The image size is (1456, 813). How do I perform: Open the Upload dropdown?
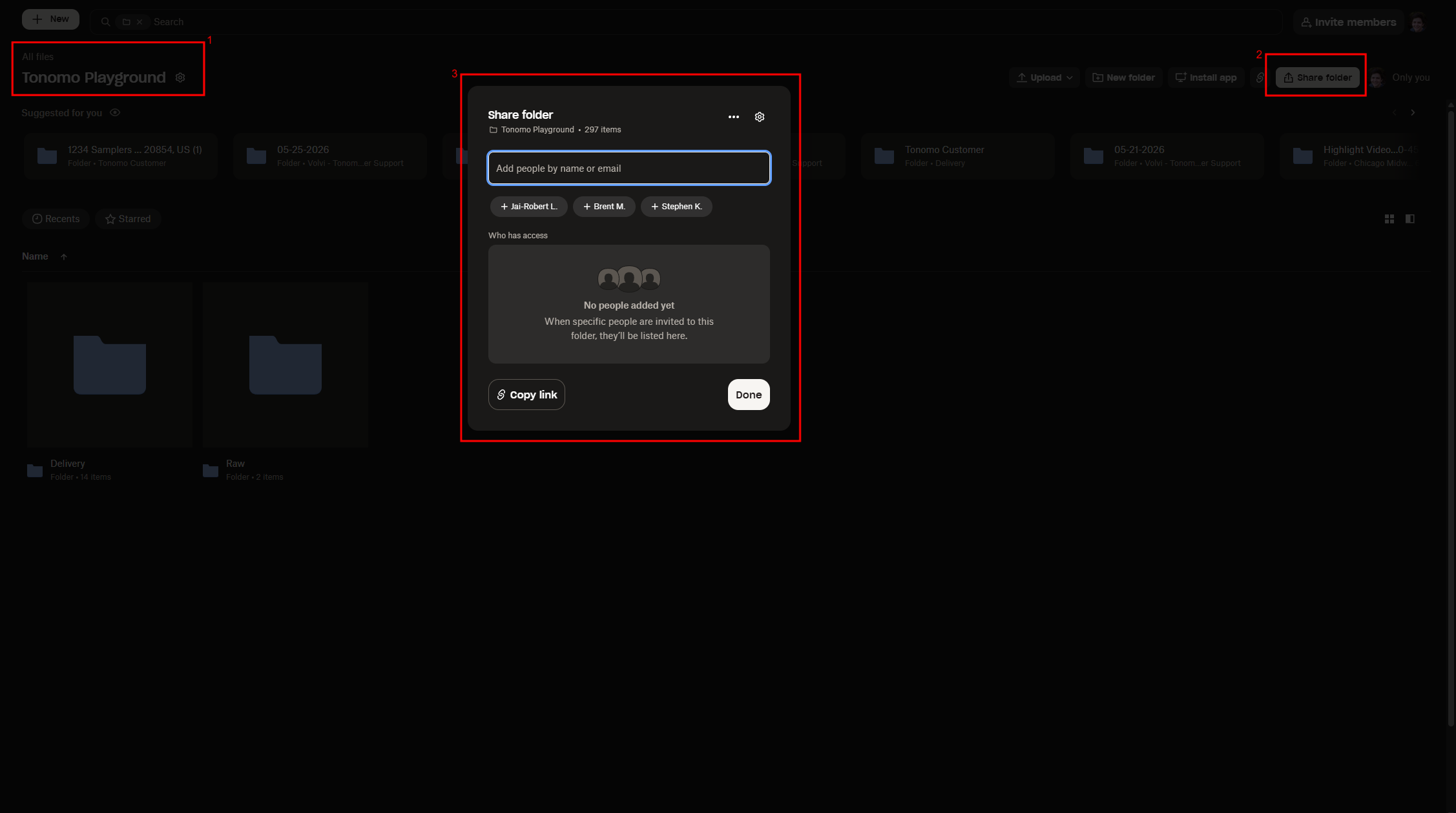point(1044,77)
